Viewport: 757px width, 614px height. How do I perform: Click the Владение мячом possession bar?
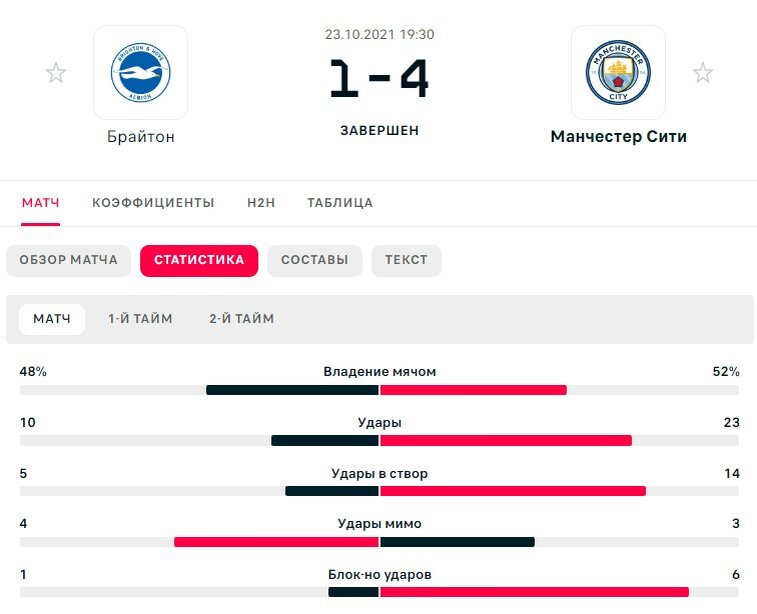coord(379,390)
